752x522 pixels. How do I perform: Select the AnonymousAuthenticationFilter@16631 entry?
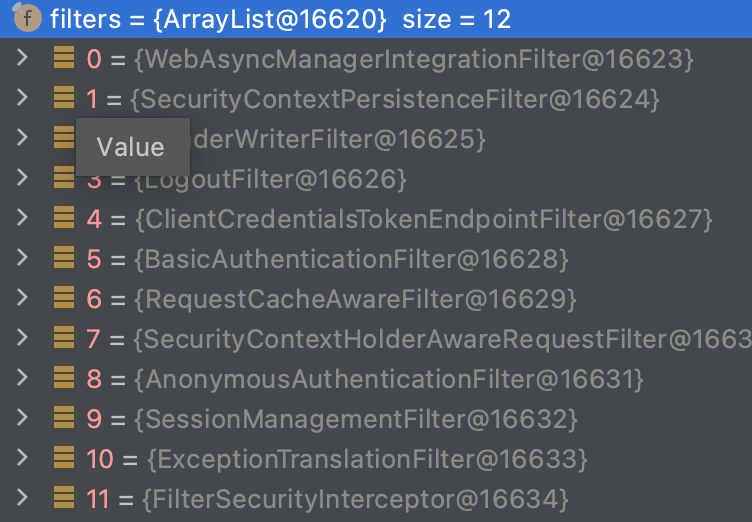[388, 379]
